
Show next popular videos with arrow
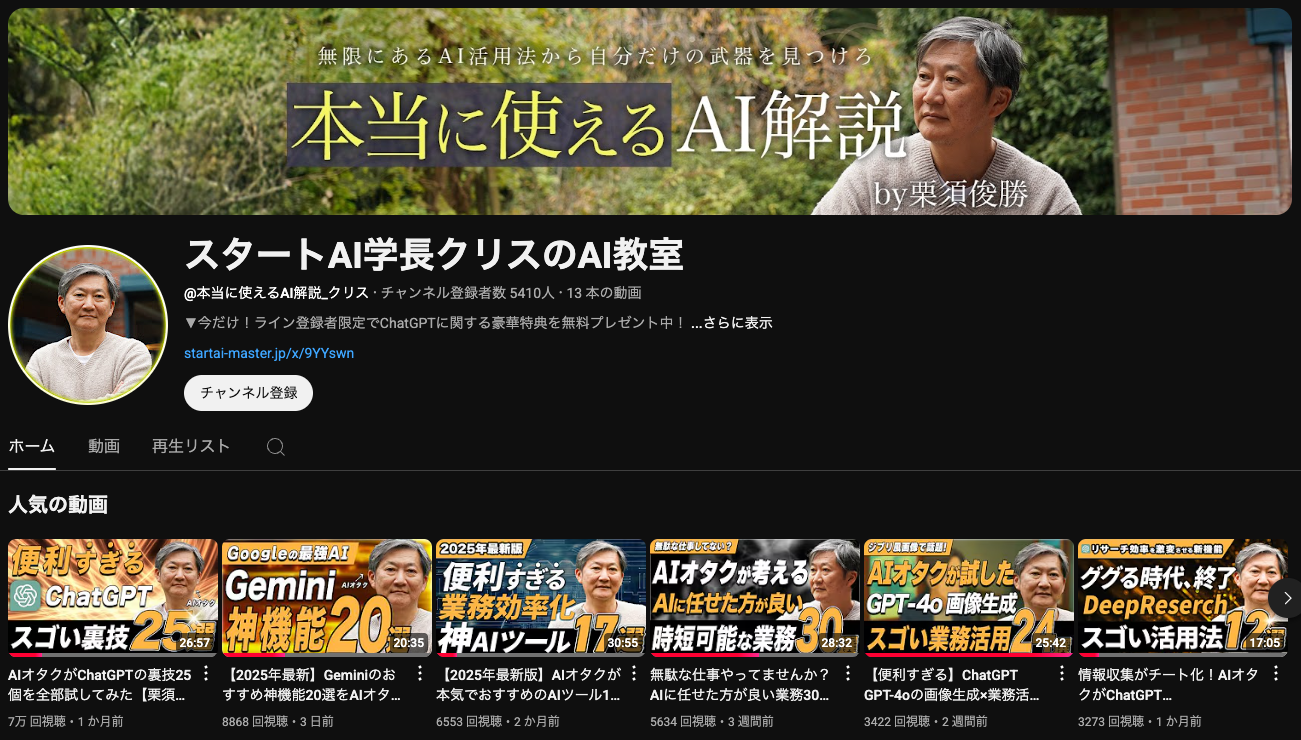(1287, 598)
